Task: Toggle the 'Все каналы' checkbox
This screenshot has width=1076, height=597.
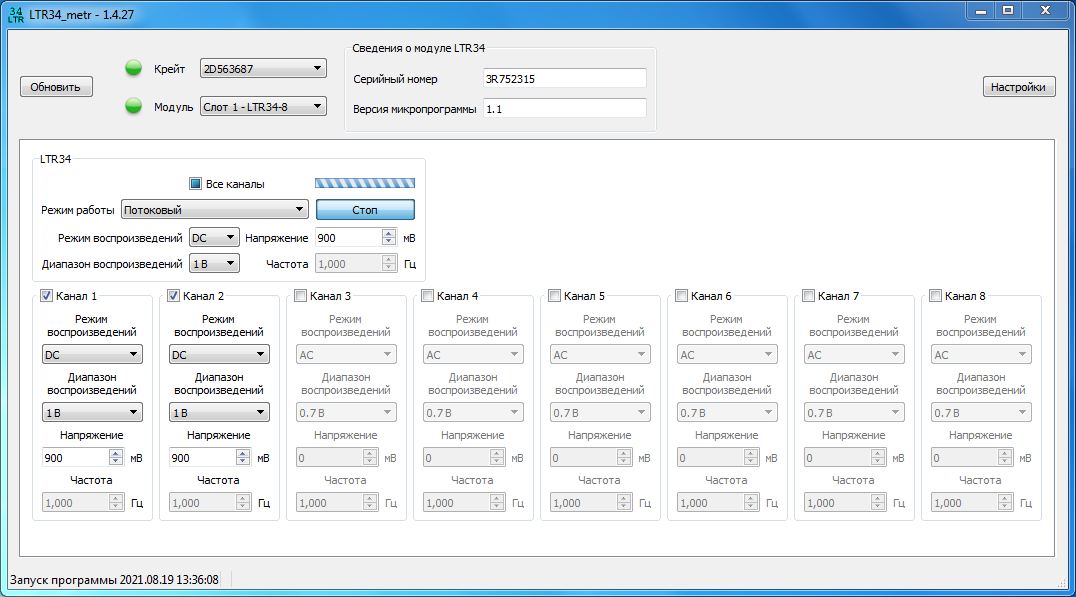Action: [195, 183]
